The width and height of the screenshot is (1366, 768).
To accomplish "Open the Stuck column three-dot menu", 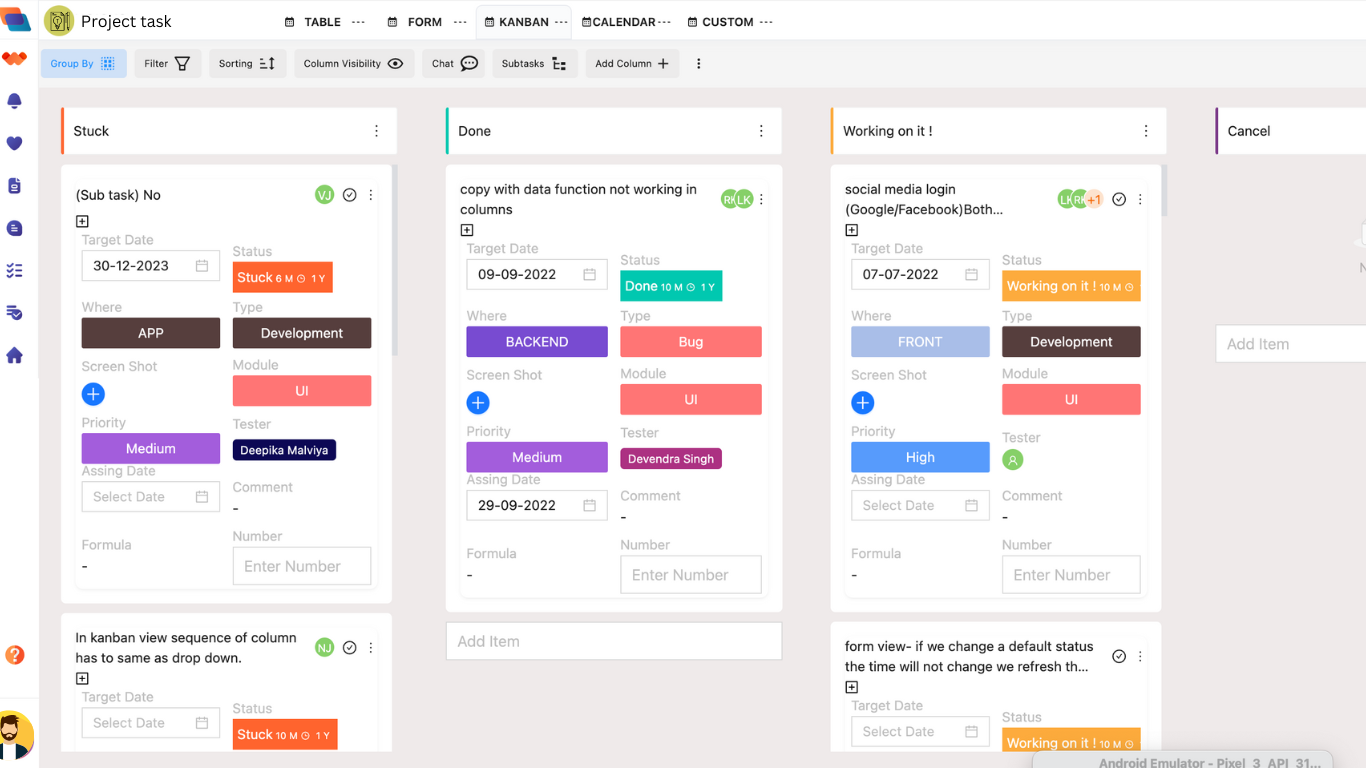I will click(376, 131).
